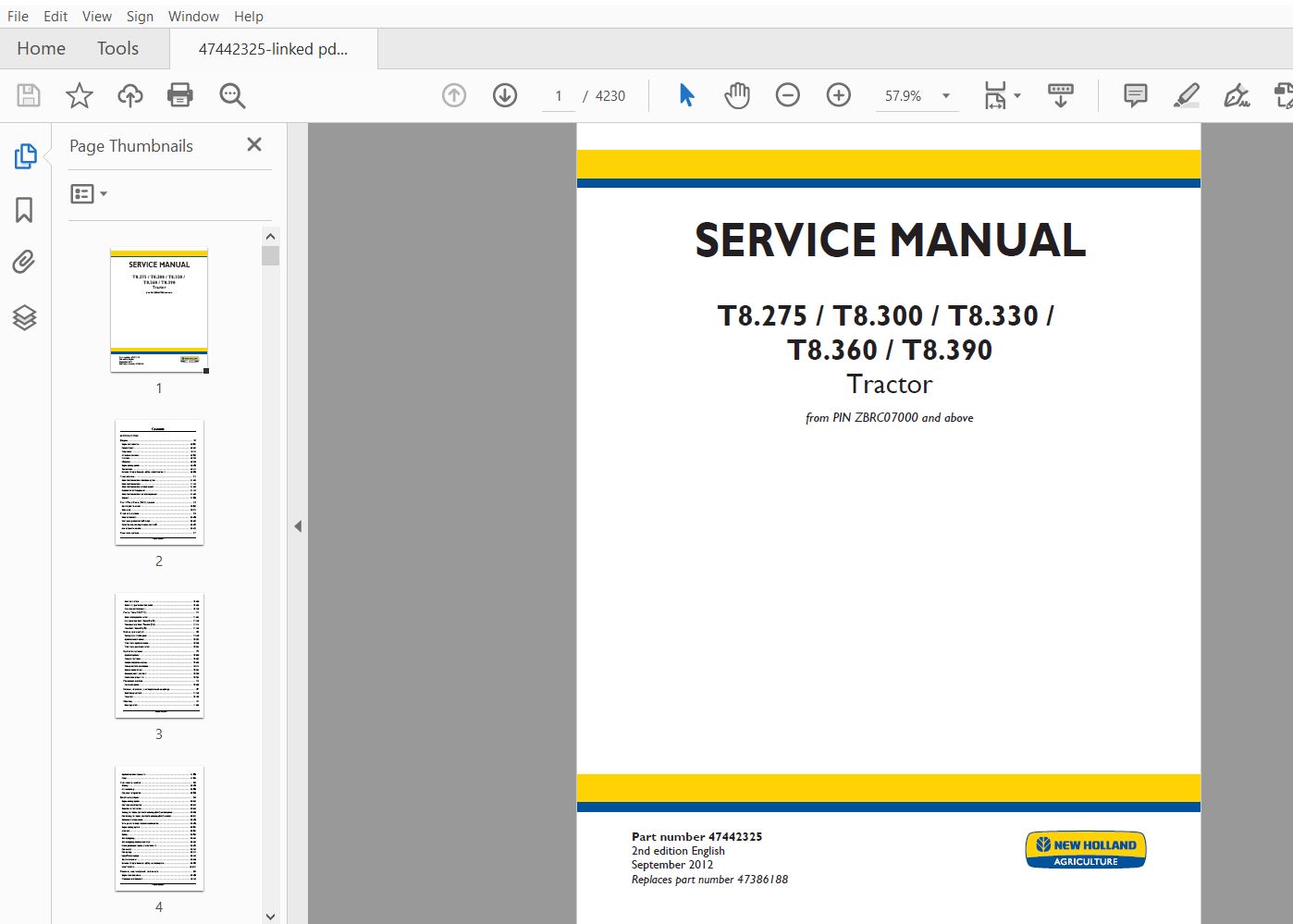Zoom out with minus icon

[x=788, y=95]
